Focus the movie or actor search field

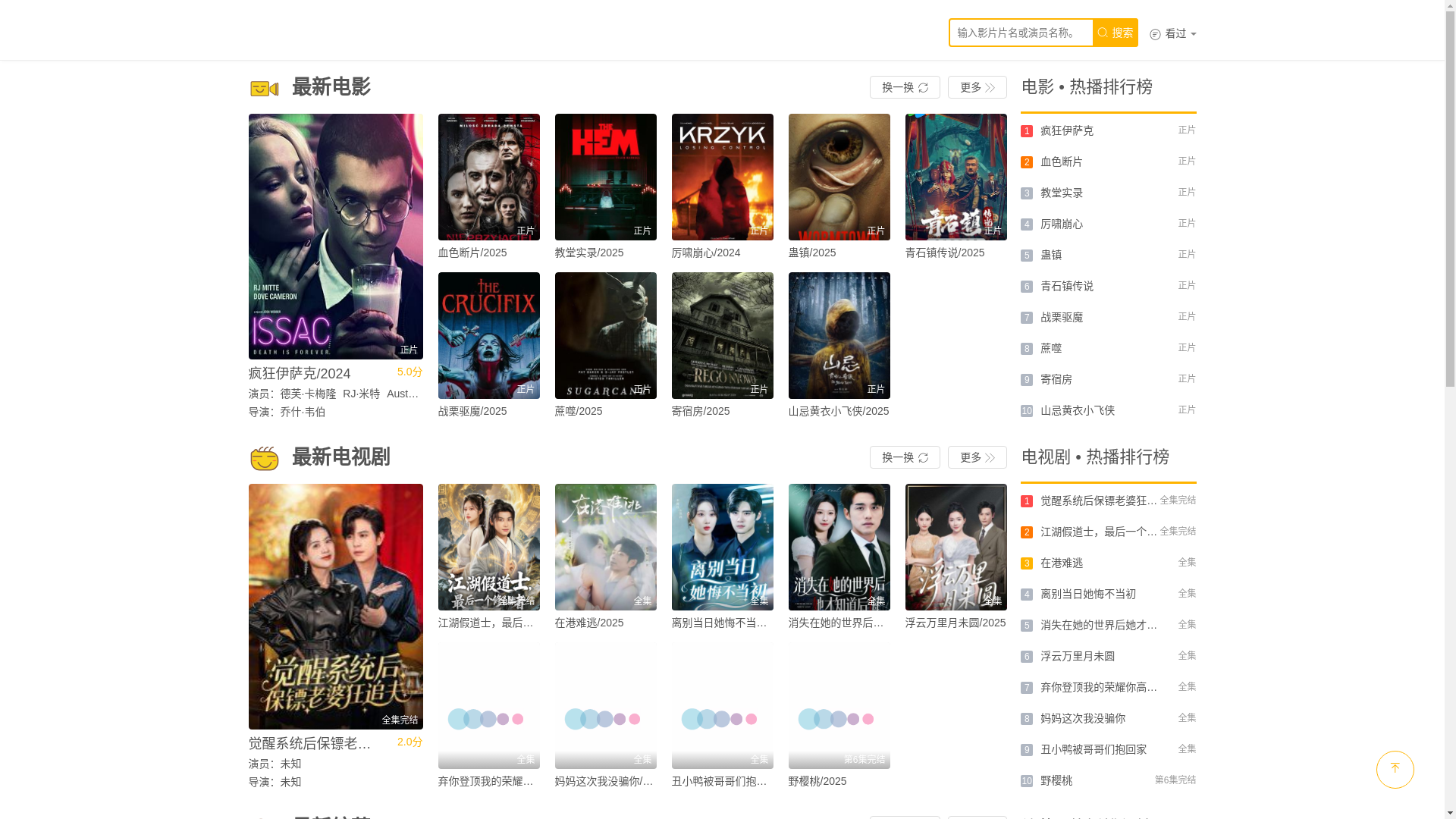1021,33
